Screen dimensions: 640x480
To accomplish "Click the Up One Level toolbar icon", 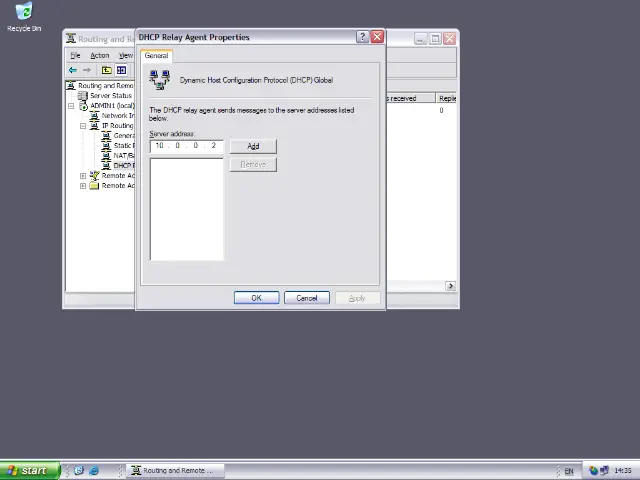I will click(107, 70).
